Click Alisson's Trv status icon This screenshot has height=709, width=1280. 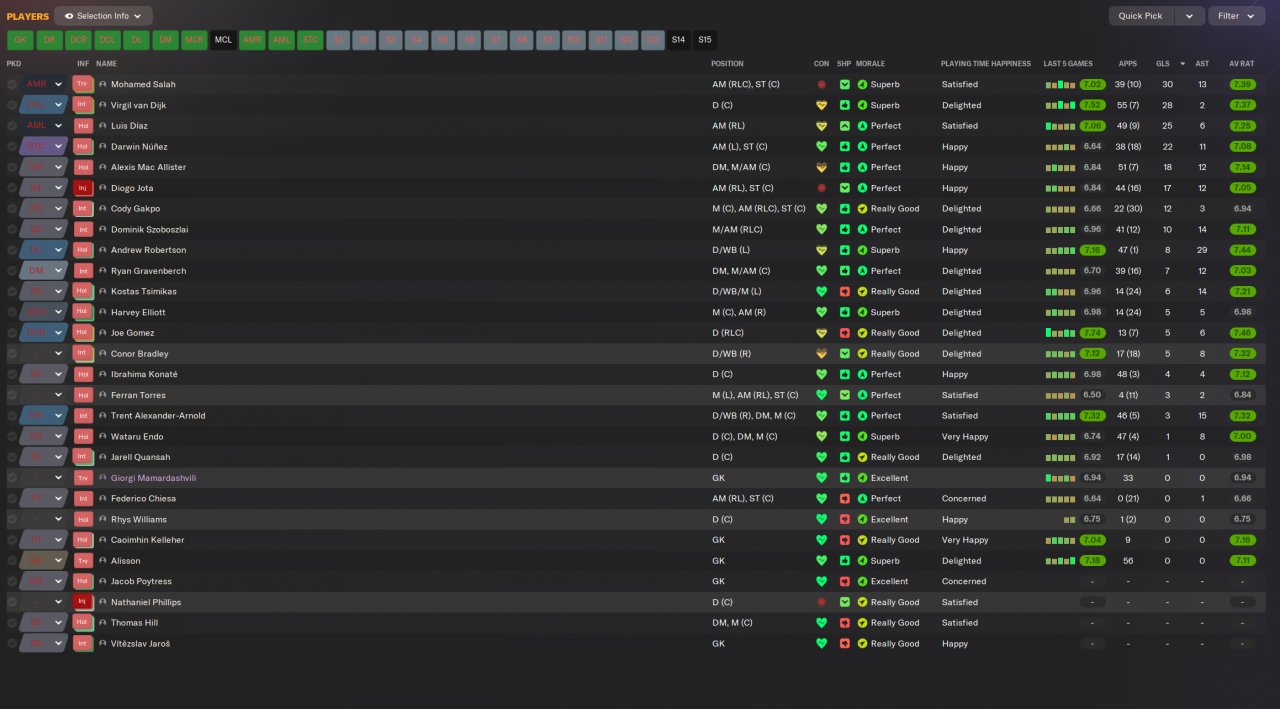point(83,561)
